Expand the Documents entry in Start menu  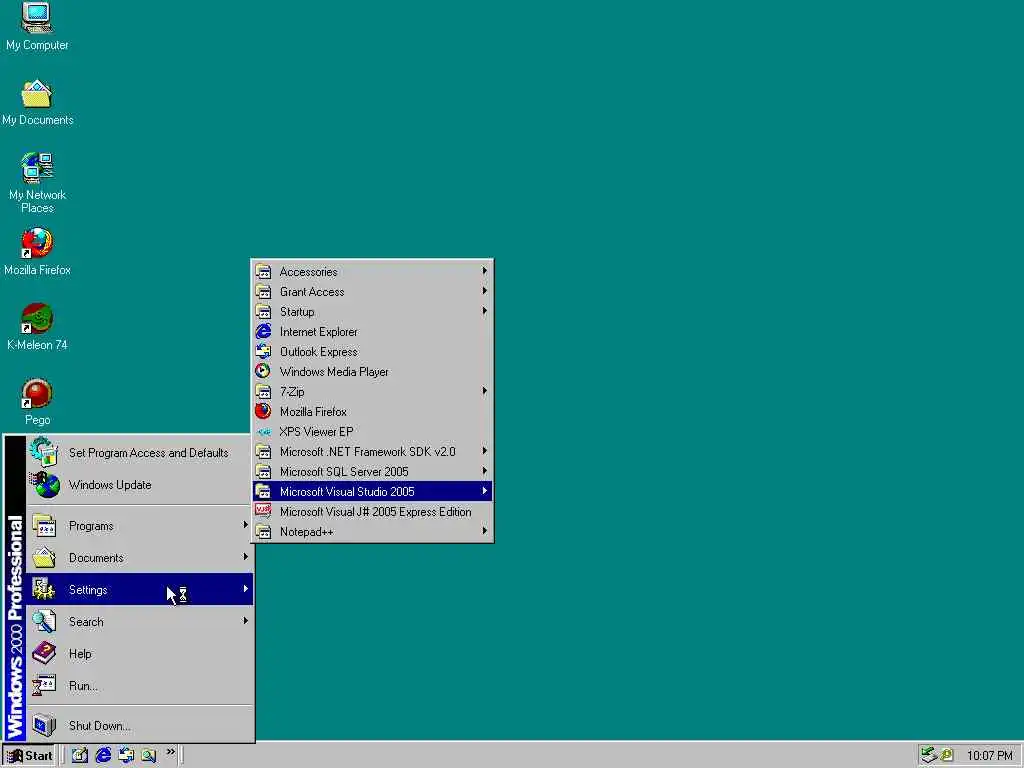click(x=139, y=558)
